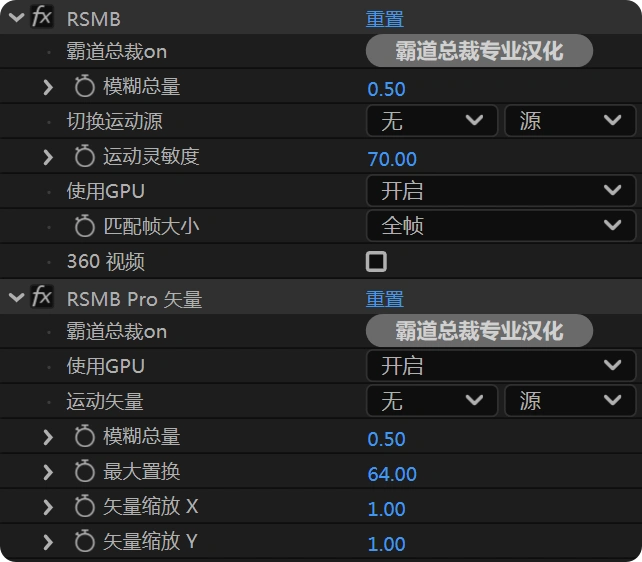Click 霸道总裁专业汉化 button under RSMB Pro 矢量
The image size is (642, 562).
coord(479,331)
